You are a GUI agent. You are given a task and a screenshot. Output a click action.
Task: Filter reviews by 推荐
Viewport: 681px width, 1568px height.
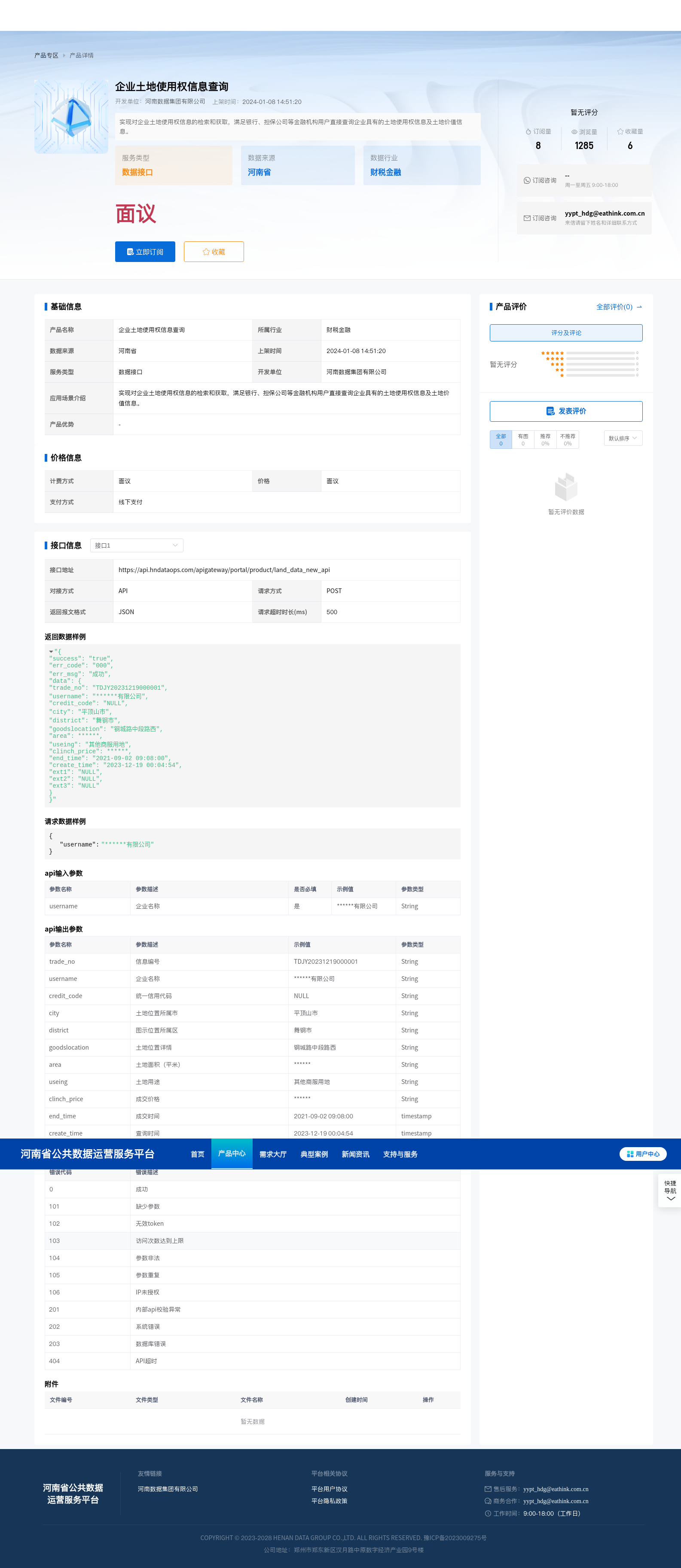[545, 439]
